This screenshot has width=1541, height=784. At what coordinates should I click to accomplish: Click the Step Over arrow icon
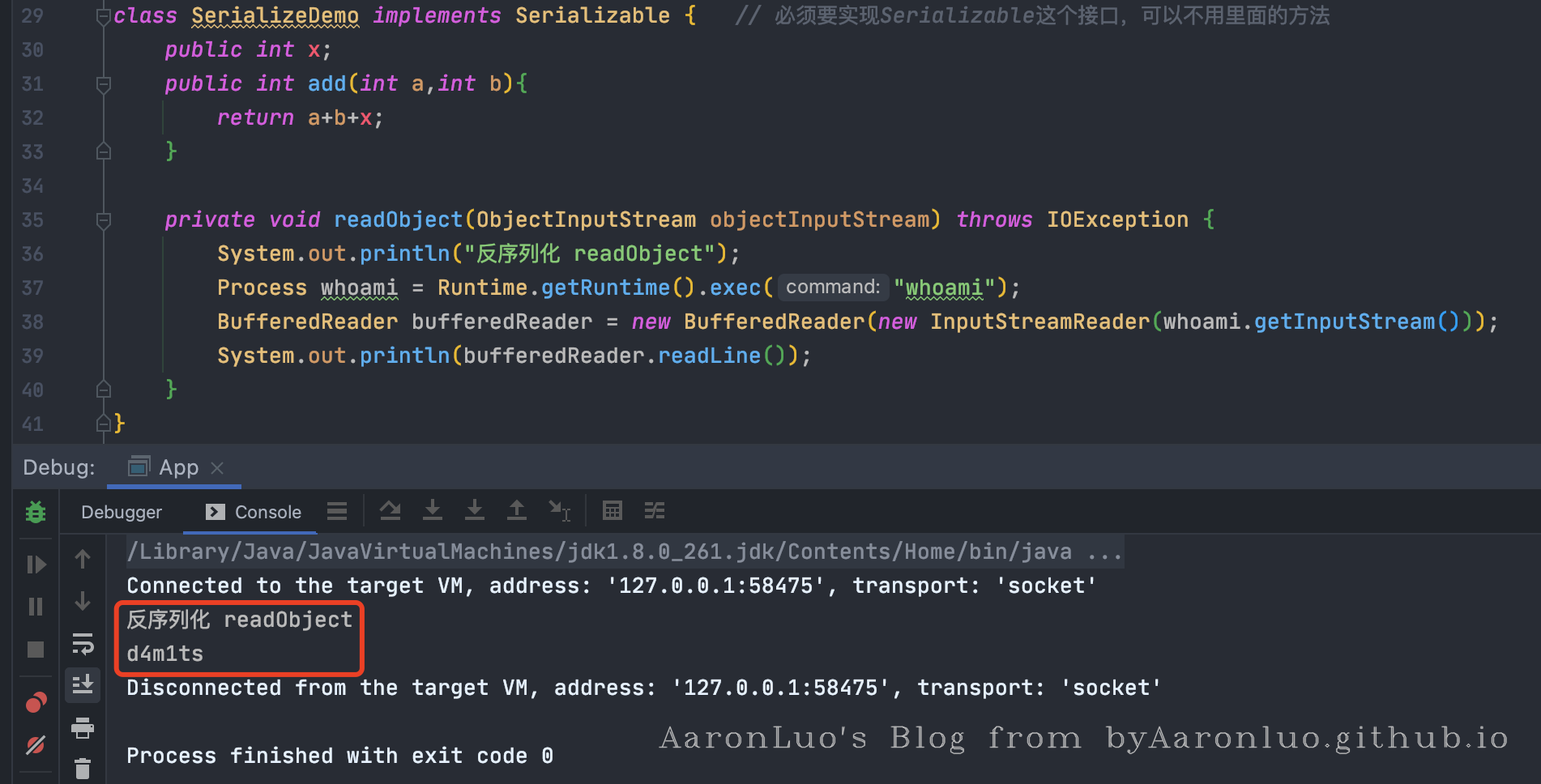pyautogui.click(x=391, y=511)
